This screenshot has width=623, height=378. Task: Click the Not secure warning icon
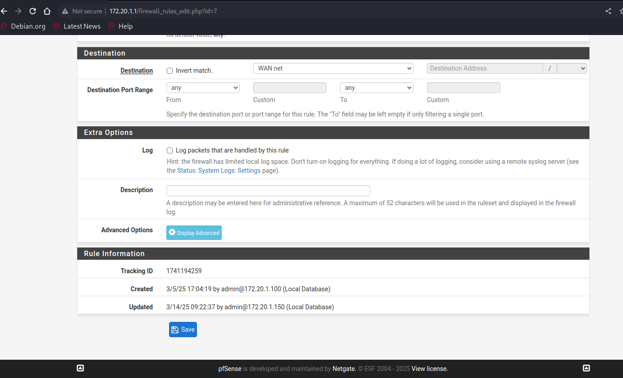pos(65,11)
